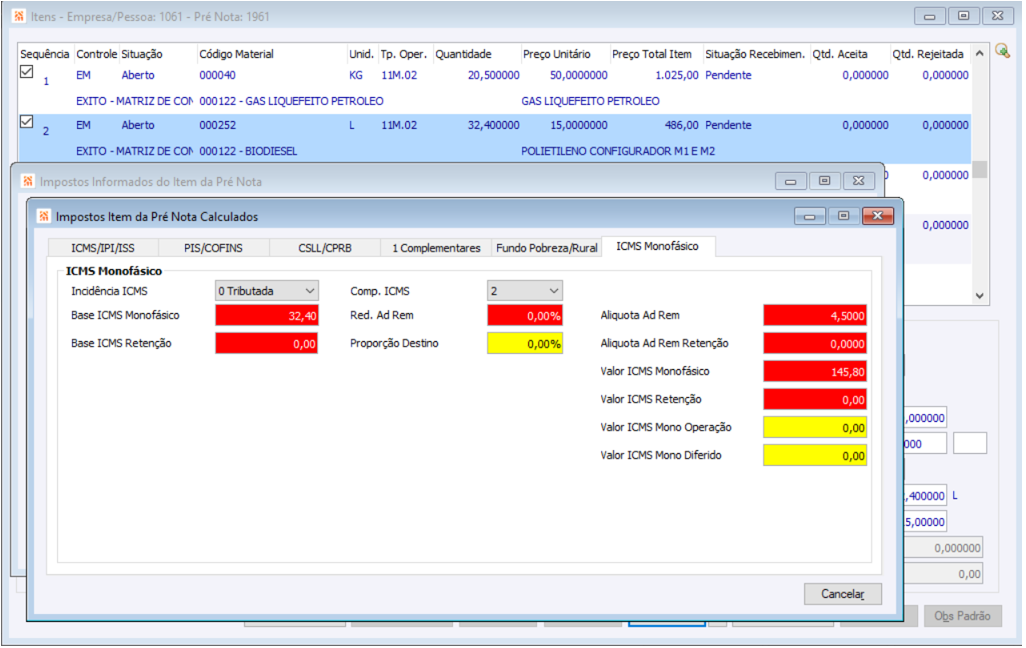Click quantity 20,500000 cell
This screenshot has width=1026, height=648.
[493, 75]
